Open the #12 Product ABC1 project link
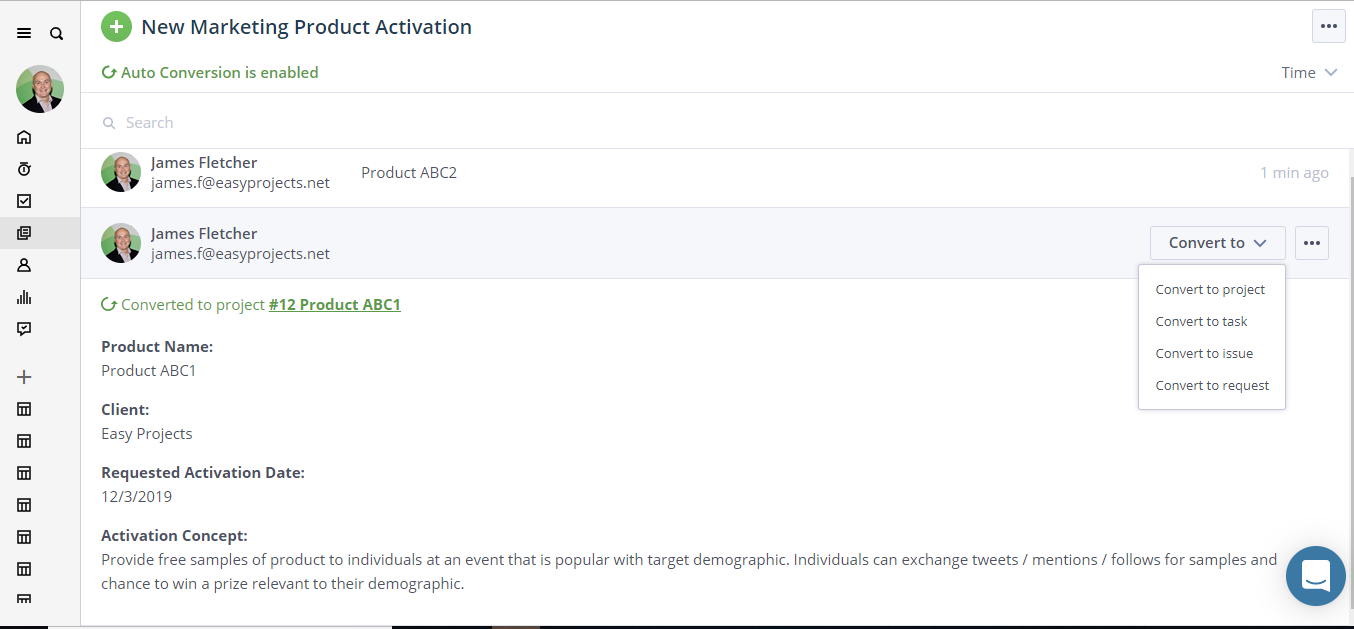The height and width of the screenshot is (629, 1354). [335, 304]
